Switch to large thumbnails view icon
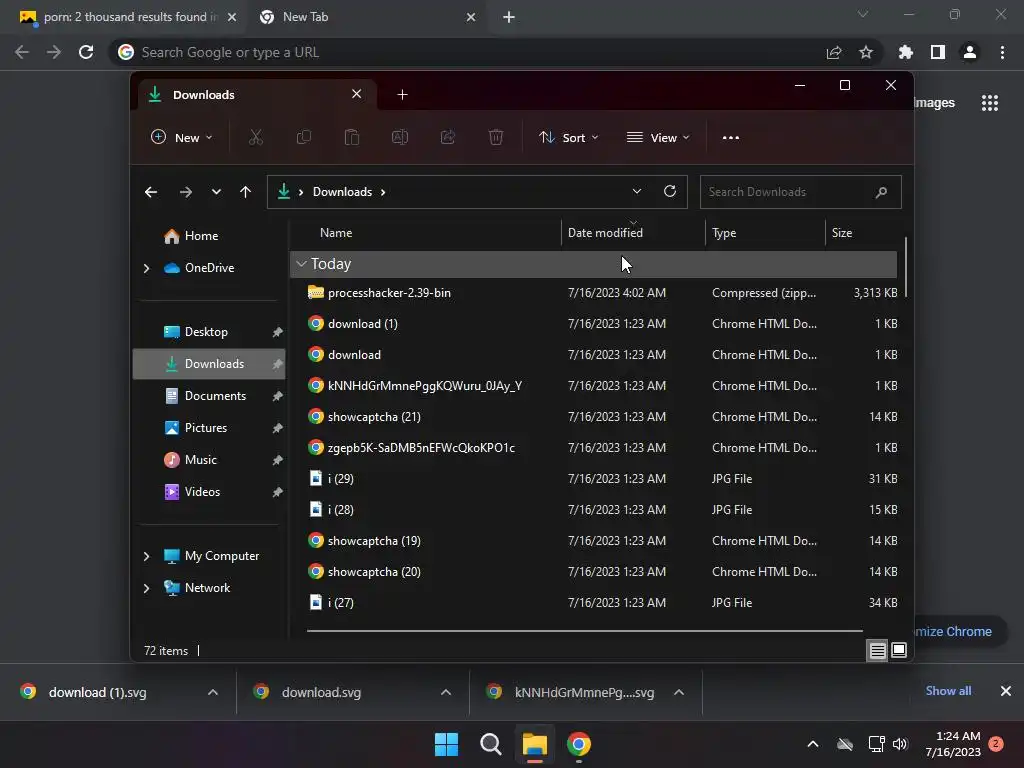This screenshot has width=1024, height=768. click(899, 650)
